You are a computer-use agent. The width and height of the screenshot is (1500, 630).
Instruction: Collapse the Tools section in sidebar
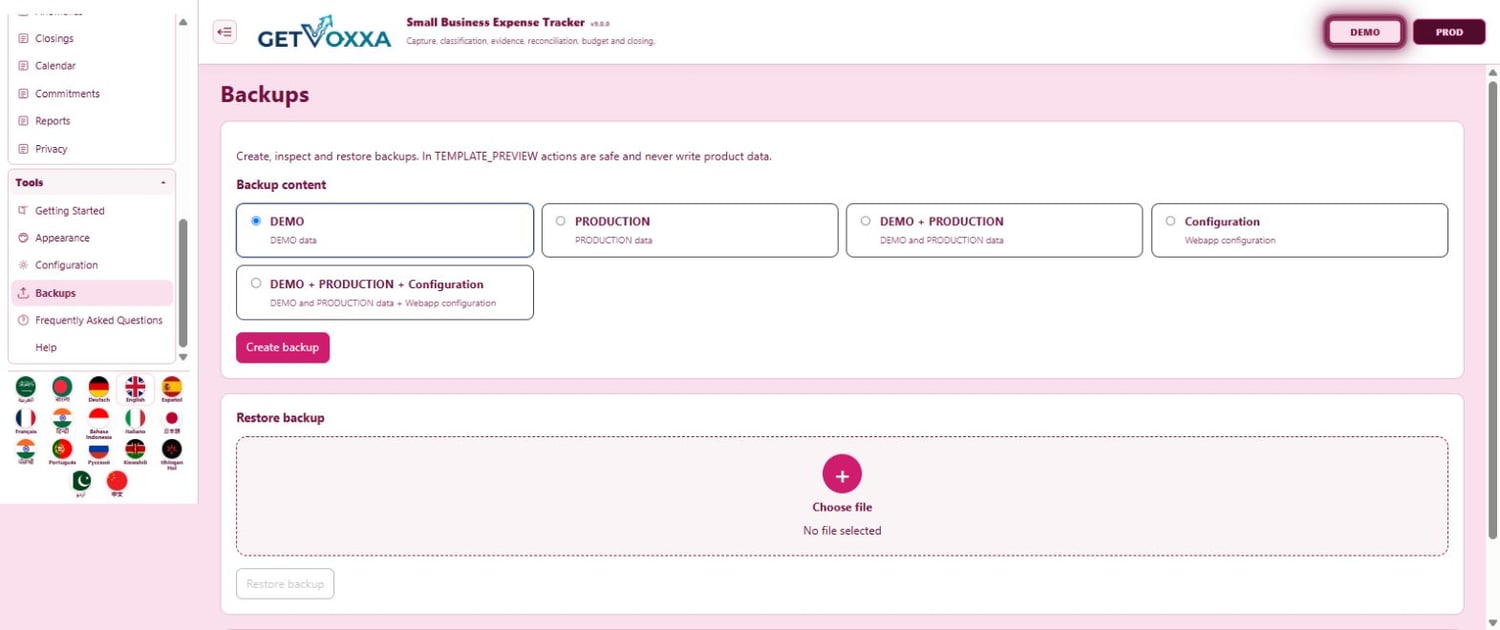tap(163, 183)
